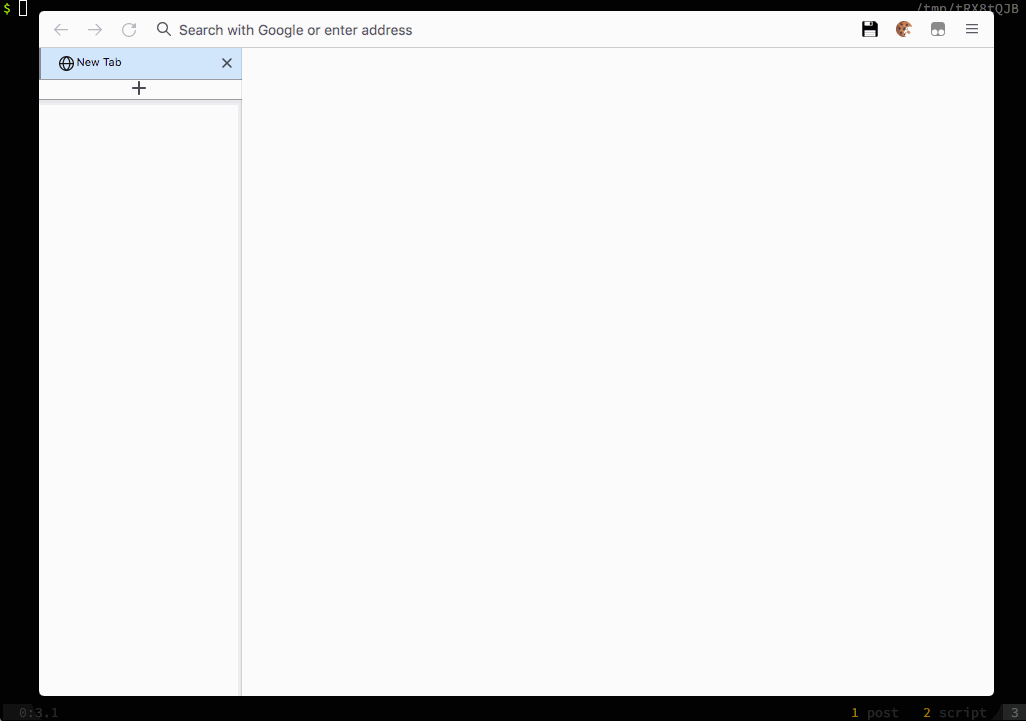Open the cookie extension icon
Screen dimensions: 1026x721
pyautogui.click(x=904, y=30)
